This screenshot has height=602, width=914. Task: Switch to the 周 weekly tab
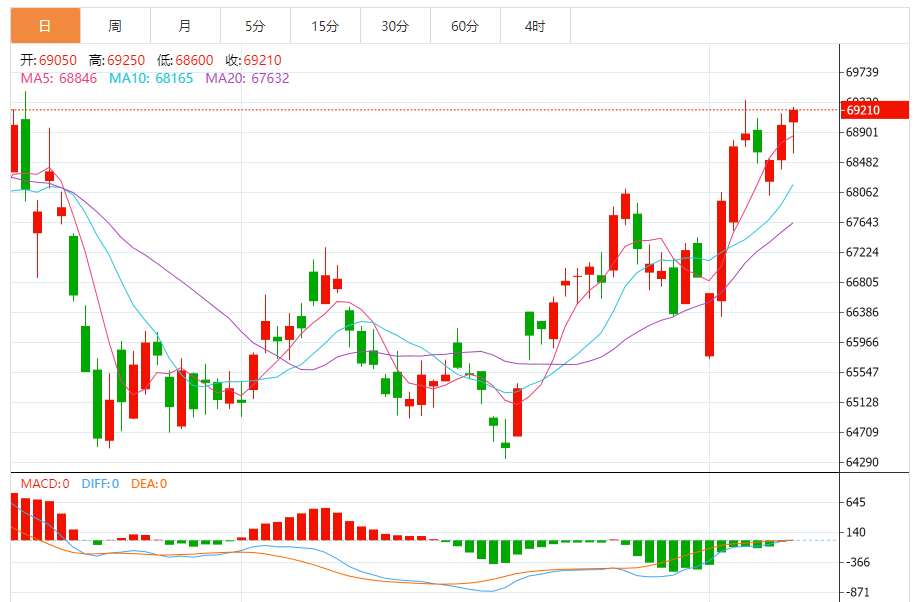tap(115, 26)
